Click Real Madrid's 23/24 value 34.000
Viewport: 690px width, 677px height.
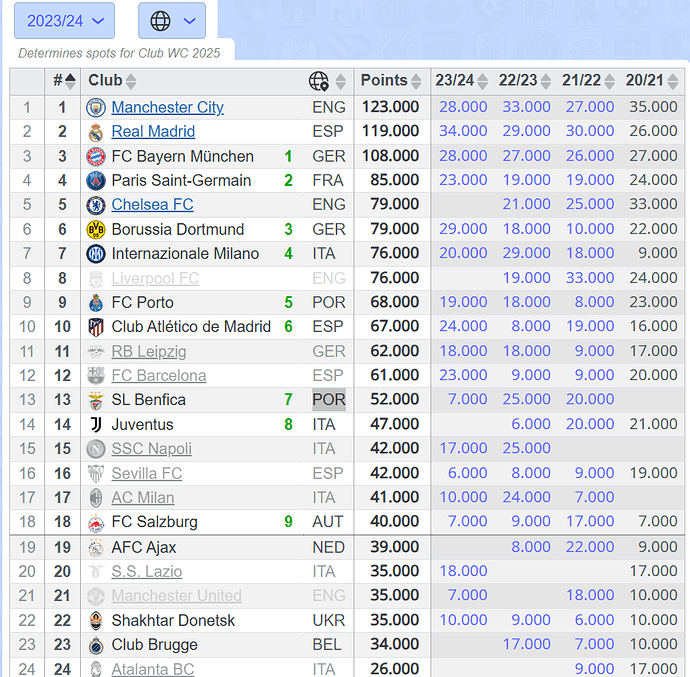pyautogui.click(x=463, y=131)
